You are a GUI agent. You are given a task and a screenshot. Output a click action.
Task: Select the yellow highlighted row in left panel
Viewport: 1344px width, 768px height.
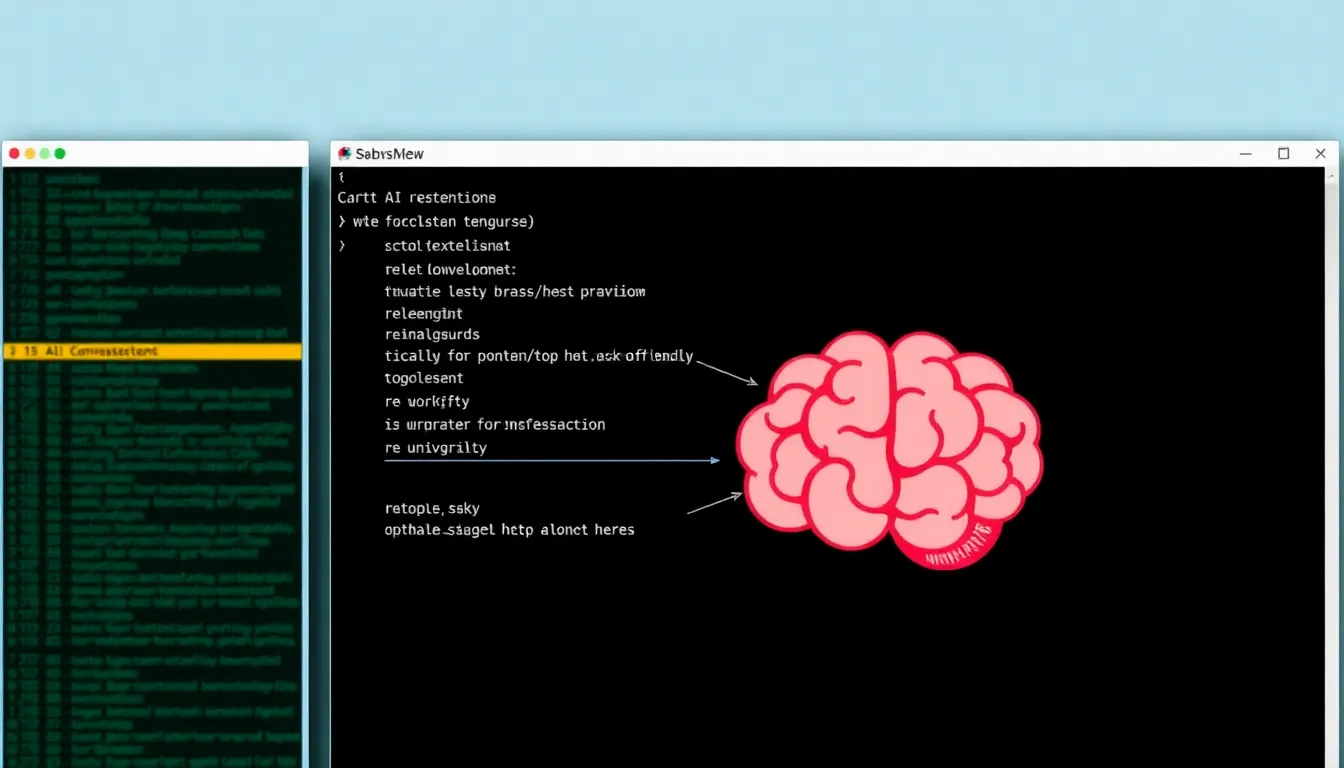click(152, 352)
